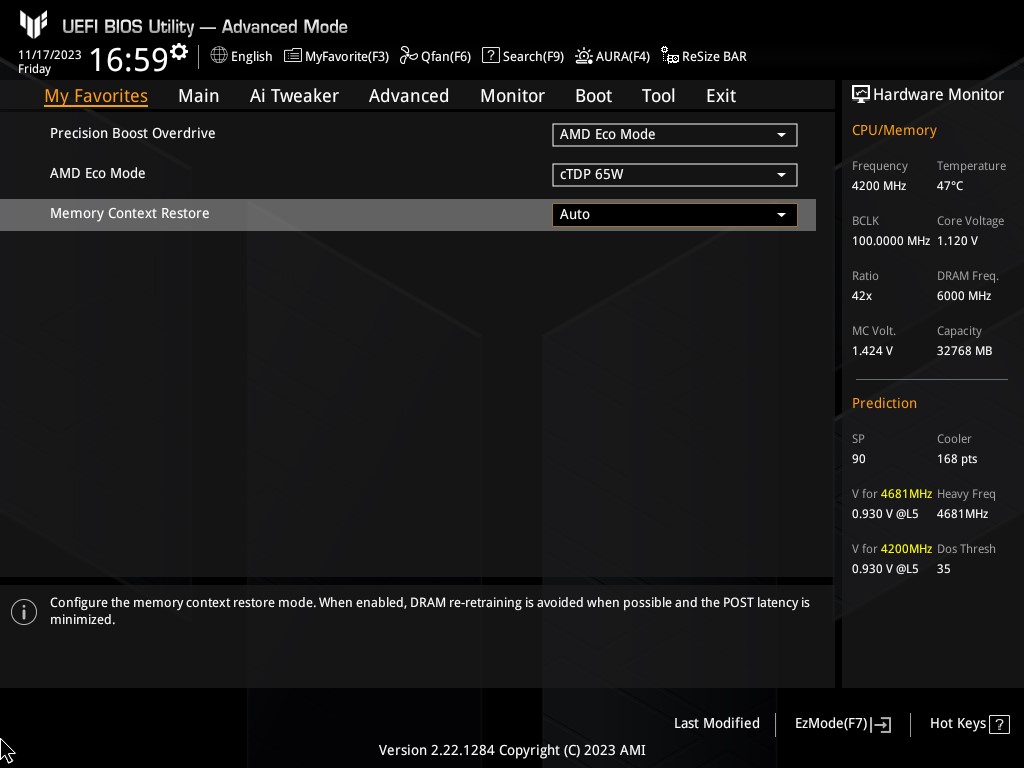Click the 100.0000 MHz BCLK value
This screenshot has width=1024, height=768.
[890, 241]
